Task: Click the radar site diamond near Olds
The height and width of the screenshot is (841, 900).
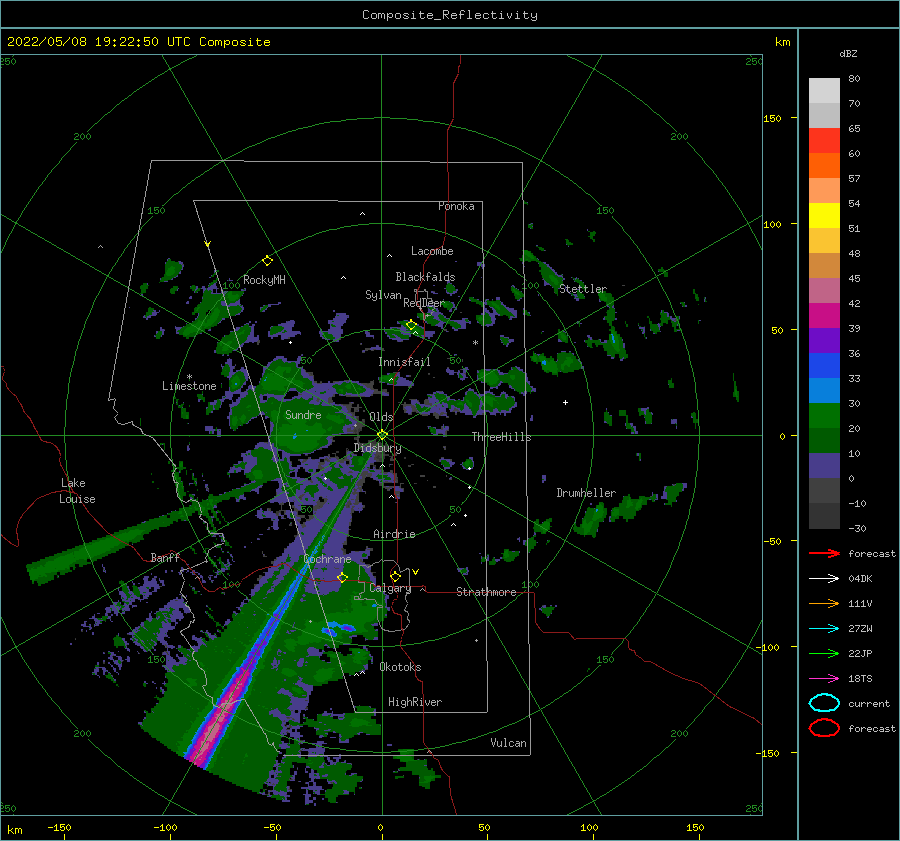Action: click(382, 435)
